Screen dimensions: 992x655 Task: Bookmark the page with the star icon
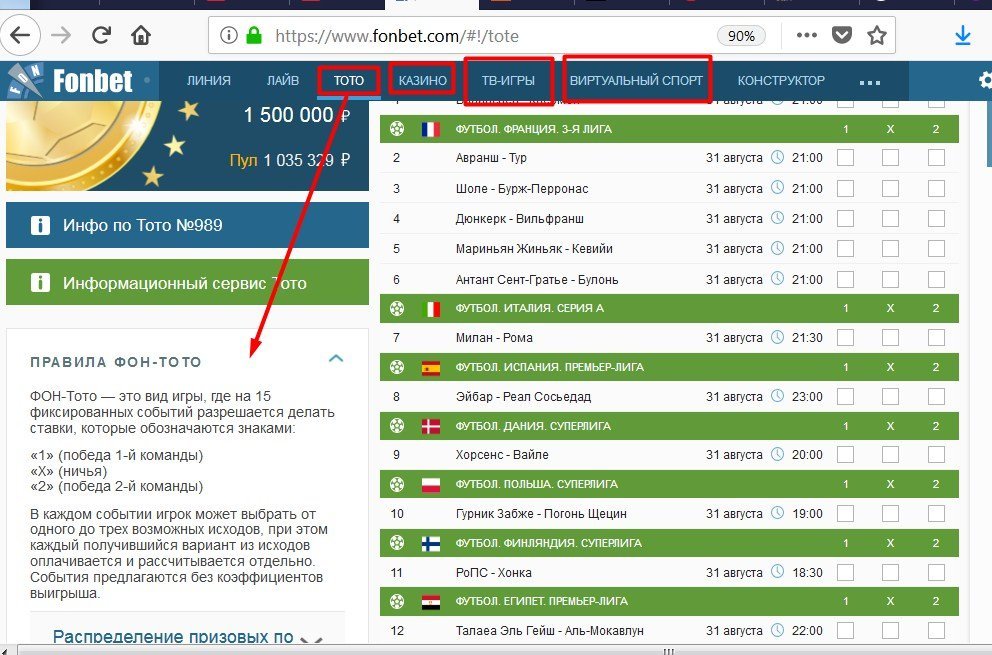click(x=877, y=36)
